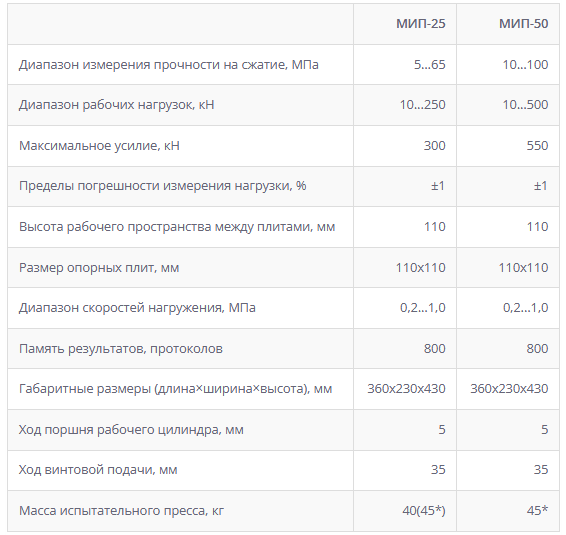Select the working load range row label

[x=117, y=105]
